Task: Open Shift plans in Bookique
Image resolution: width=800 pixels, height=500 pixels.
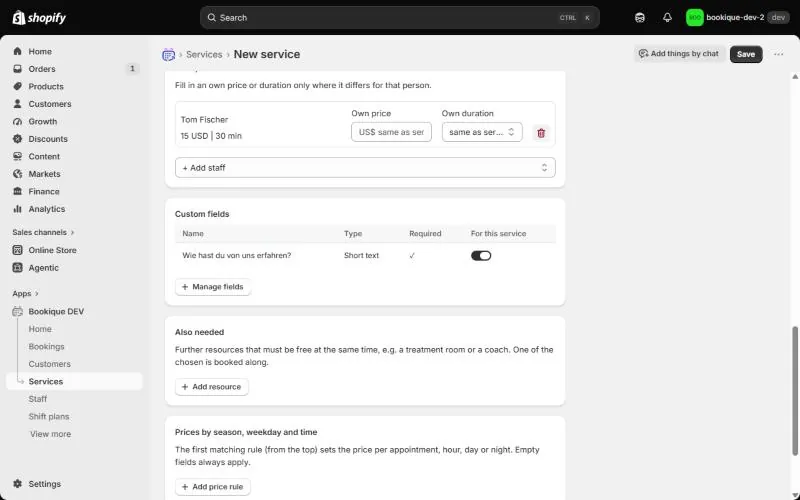Action: tap(48, 416)
